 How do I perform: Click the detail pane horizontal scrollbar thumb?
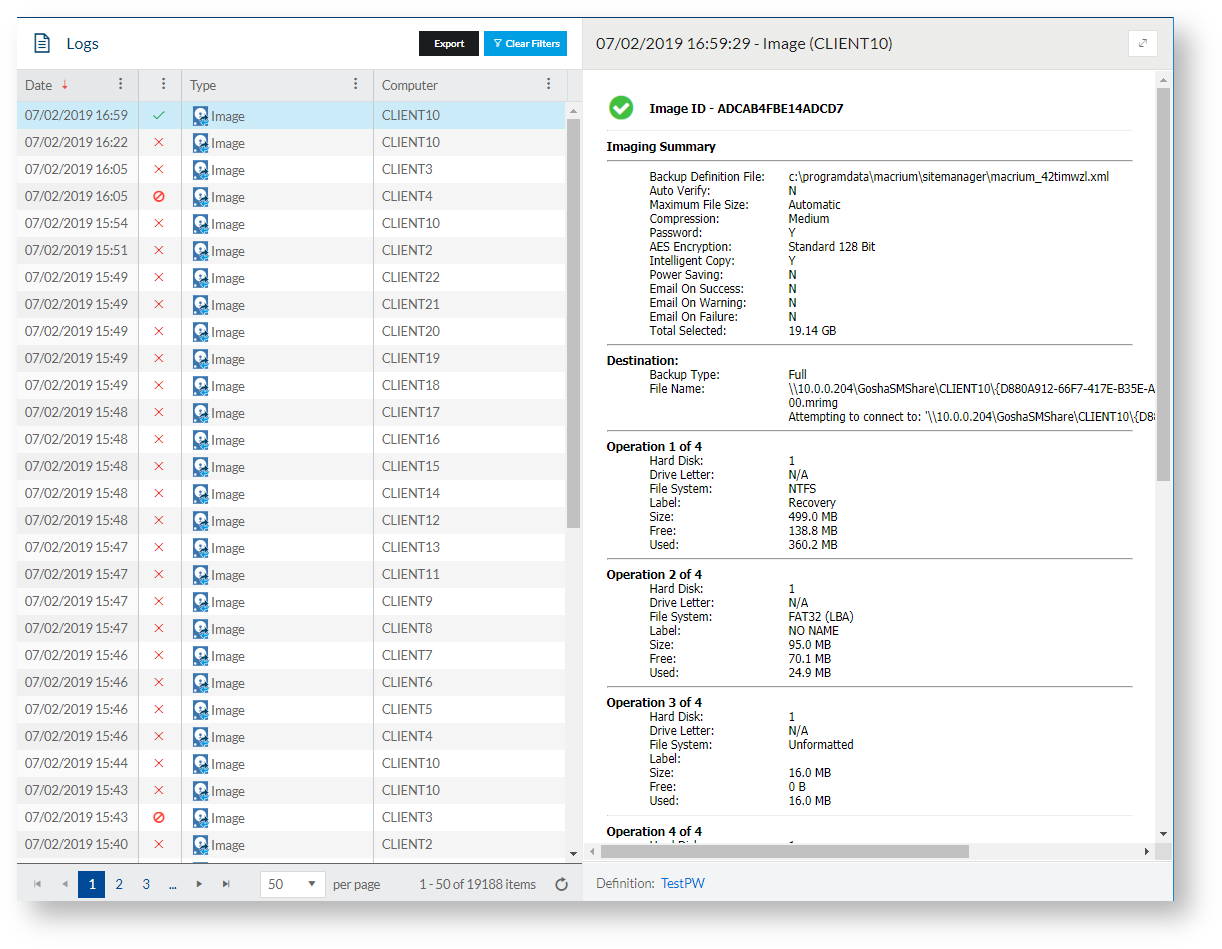[784, 851]
